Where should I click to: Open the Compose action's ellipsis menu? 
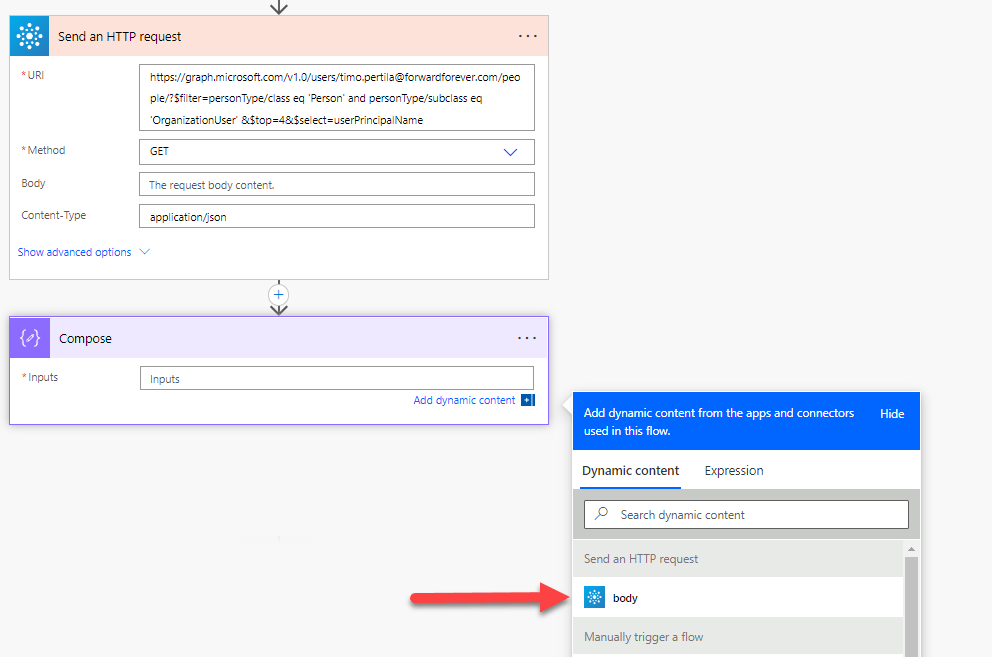coord(527,338)
